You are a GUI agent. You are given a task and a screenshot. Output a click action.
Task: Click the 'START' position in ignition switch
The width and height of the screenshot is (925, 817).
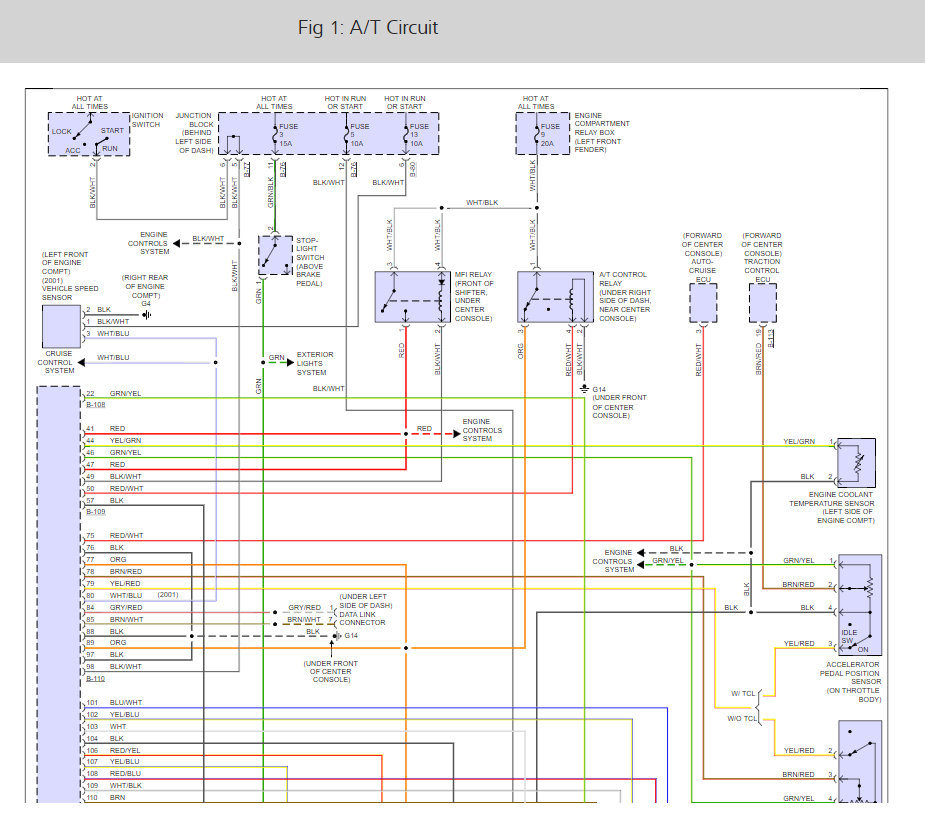(112, 130)
